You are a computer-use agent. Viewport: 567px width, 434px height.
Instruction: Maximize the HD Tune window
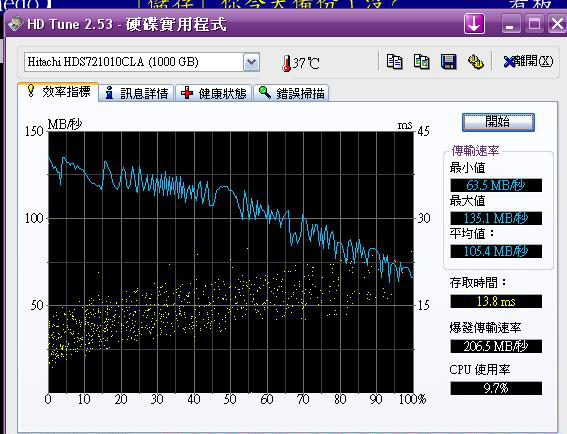point(534,24)
